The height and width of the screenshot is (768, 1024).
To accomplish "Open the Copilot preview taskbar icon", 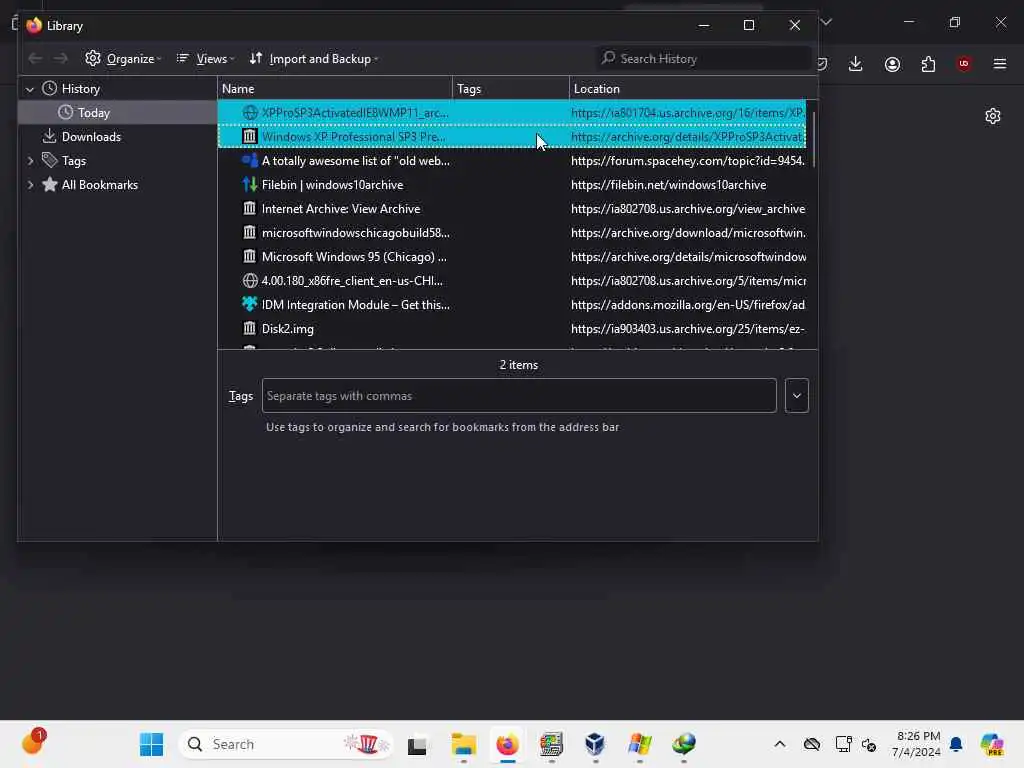I will pyautogui.click(x=992, y=744).
